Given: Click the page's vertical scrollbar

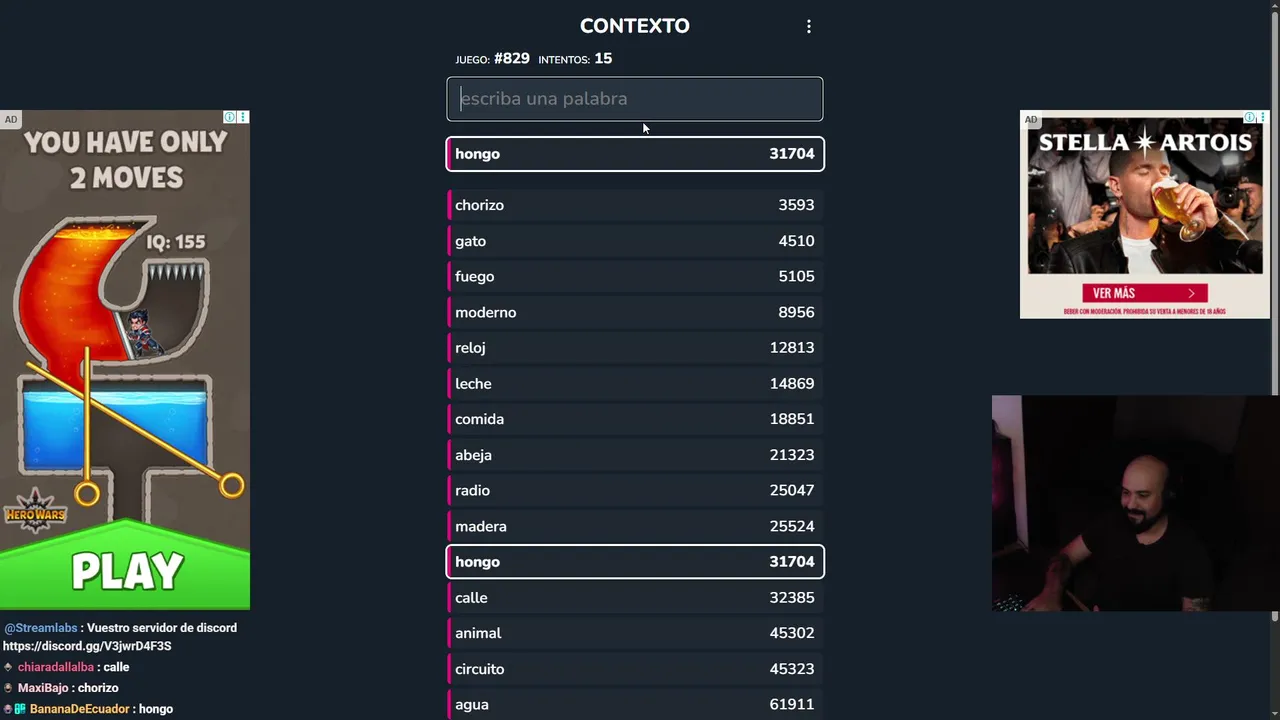Looking at the screenshot, I should click(x=1274, y=200).
